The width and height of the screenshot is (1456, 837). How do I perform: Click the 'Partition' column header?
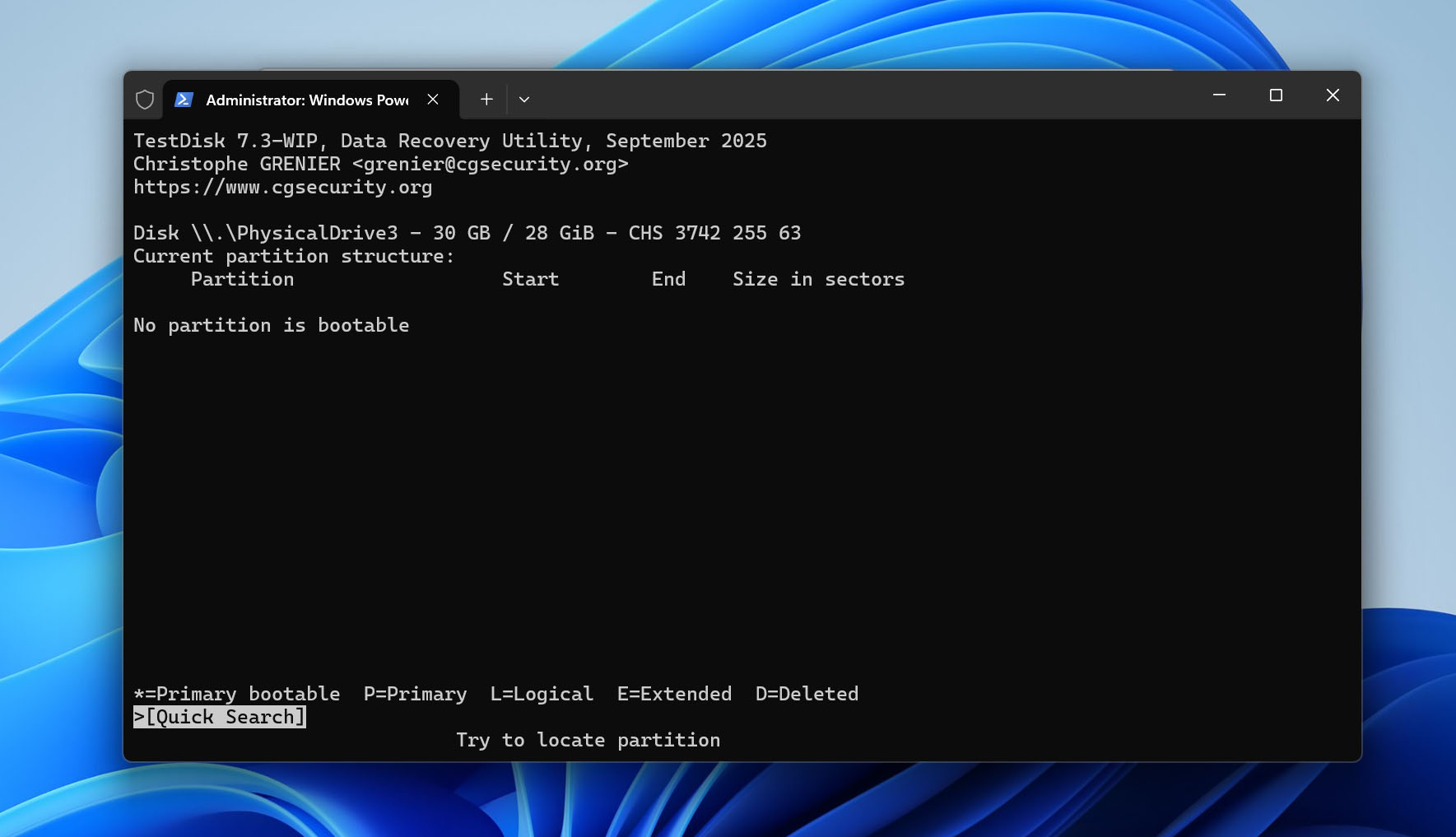point(243,280)
